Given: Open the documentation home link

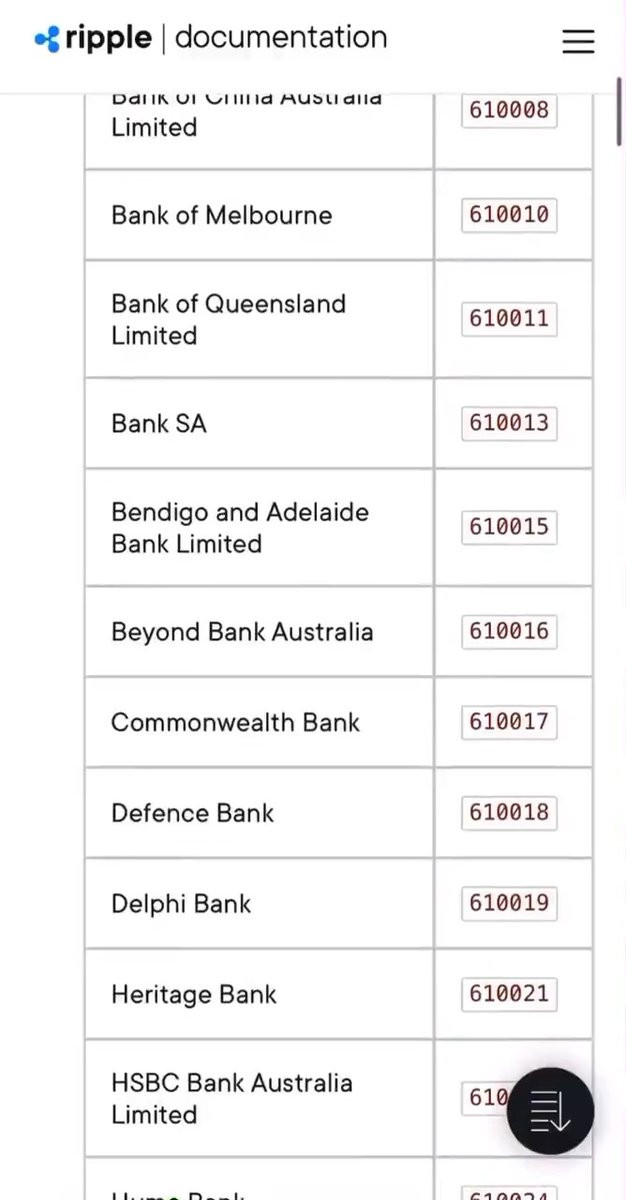Looking at the screenshot, I should coord(281,38).
